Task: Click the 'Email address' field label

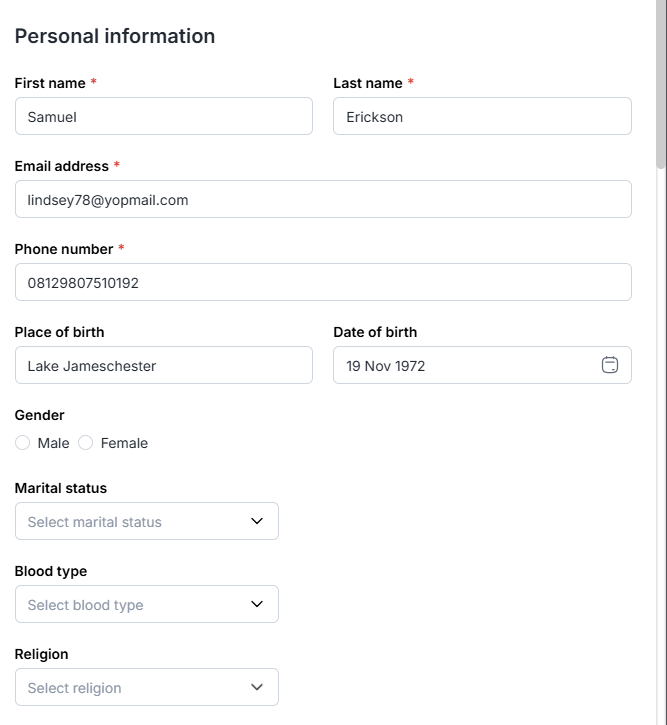Action: tap(62, 166)
